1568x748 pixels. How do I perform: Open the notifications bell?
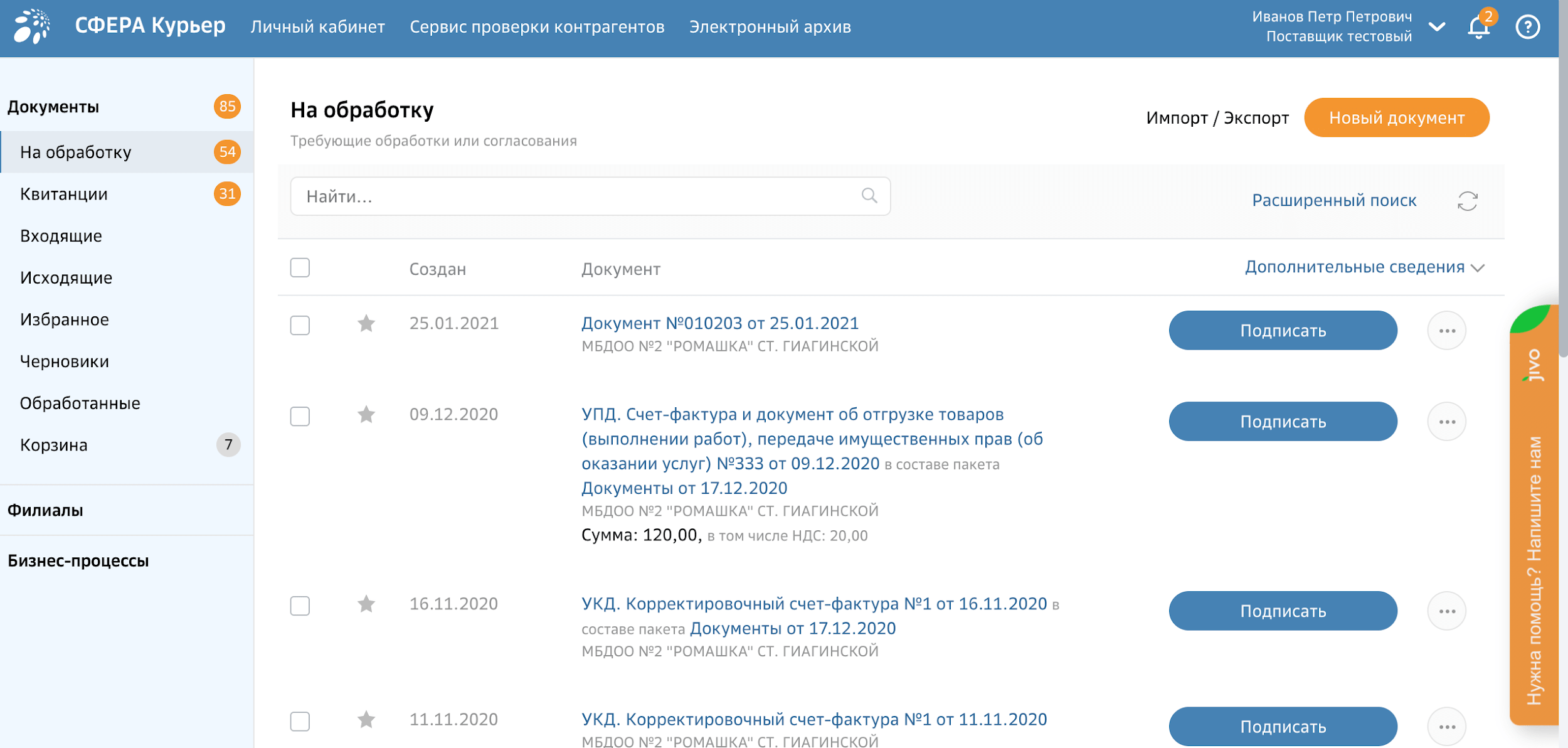pos(1478,27)
